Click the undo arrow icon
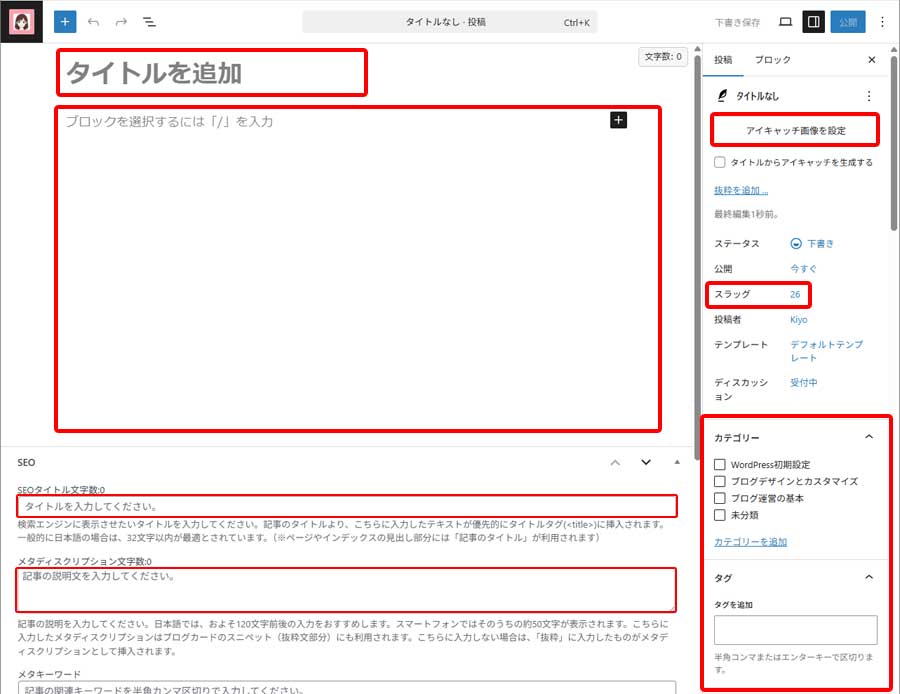The height and width of the screenshot is (694, 900). point(92,21)
